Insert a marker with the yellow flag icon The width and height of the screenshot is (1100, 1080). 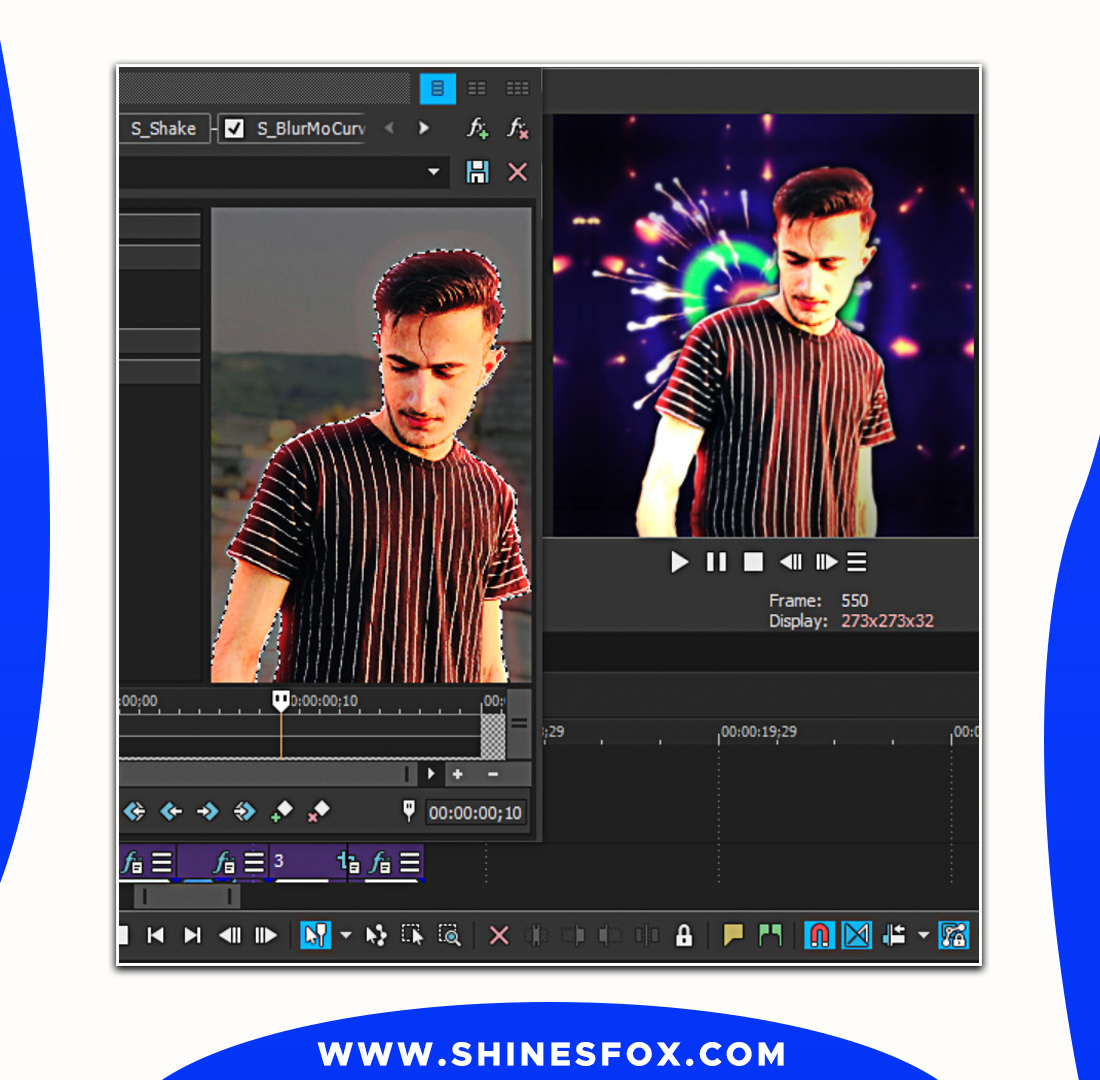(733, 935)
